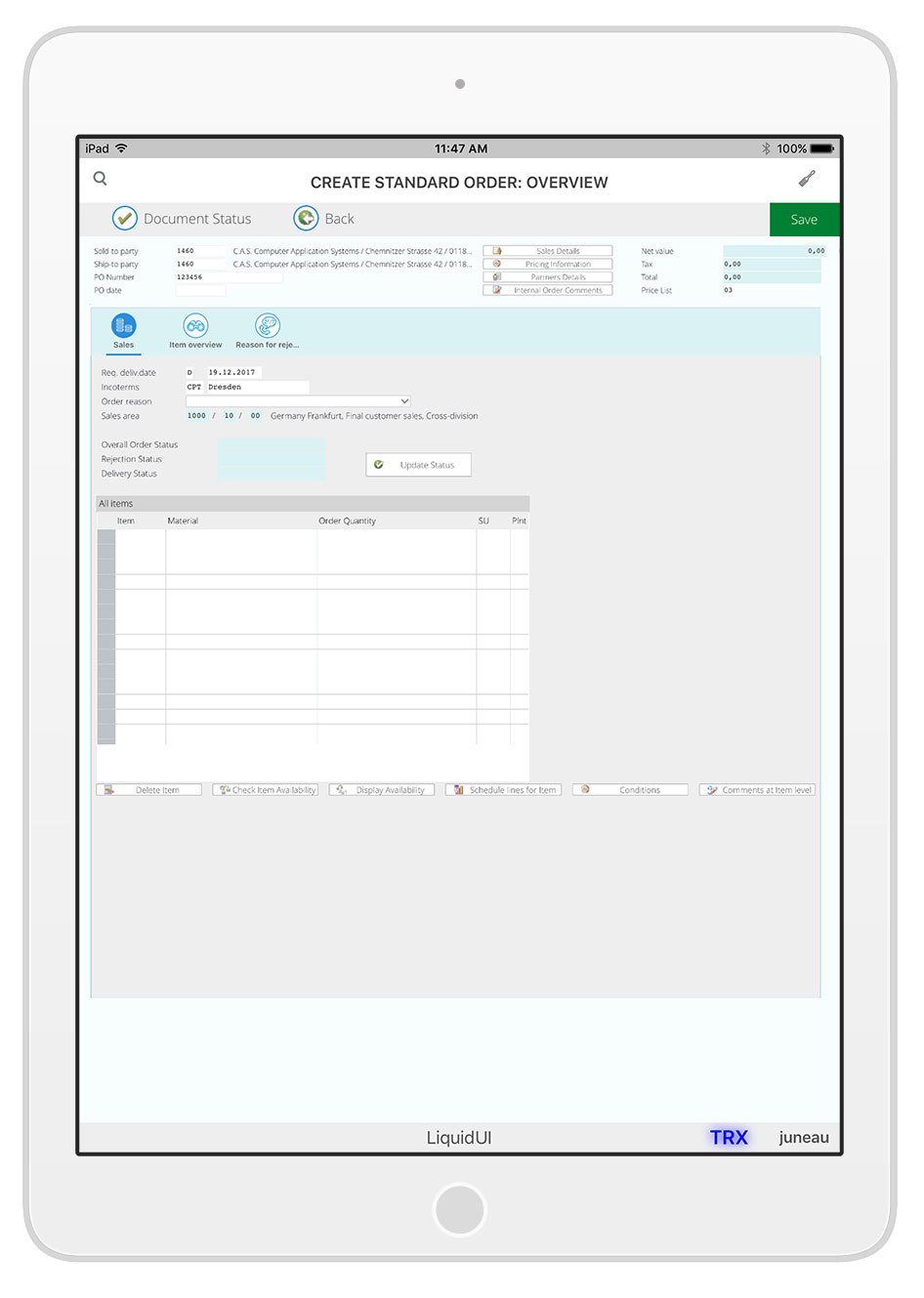Click Check Item Availability
Image resolution: width=924 pixels, height=1298 pixels.
coord(266,790)
